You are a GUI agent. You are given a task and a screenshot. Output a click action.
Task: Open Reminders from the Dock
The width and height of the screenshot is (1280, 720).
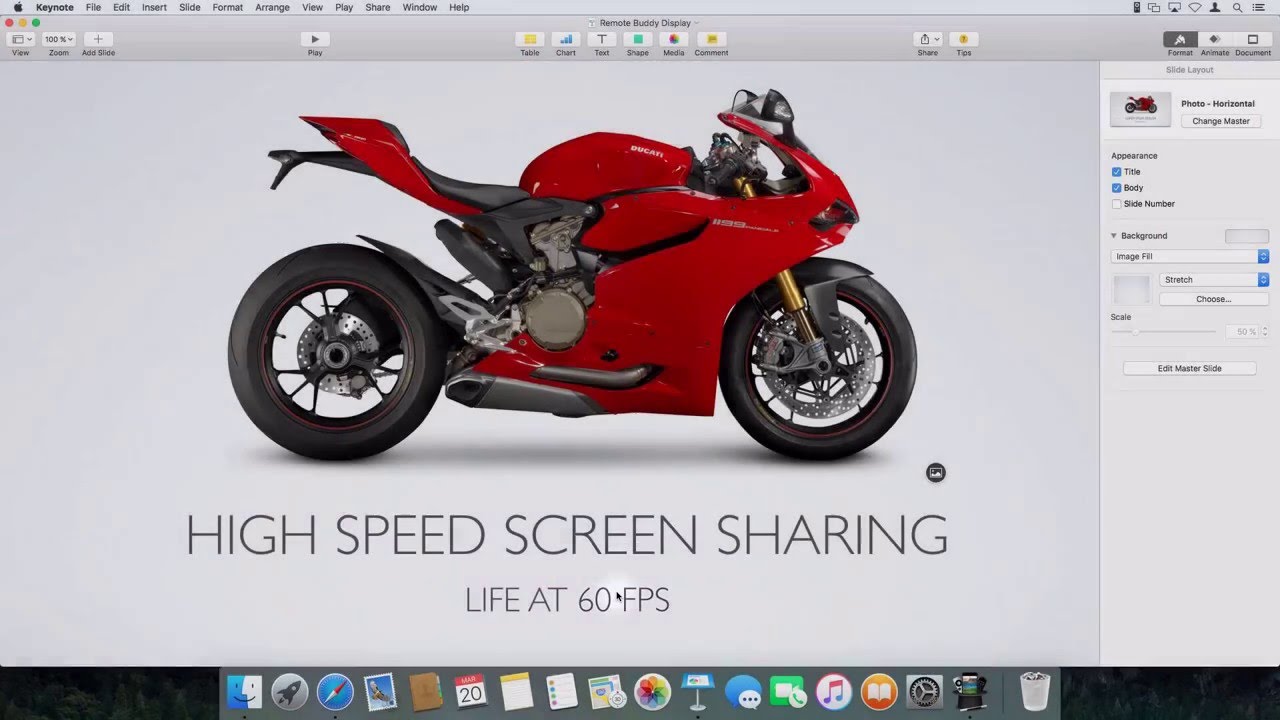[x=562, y=692]
